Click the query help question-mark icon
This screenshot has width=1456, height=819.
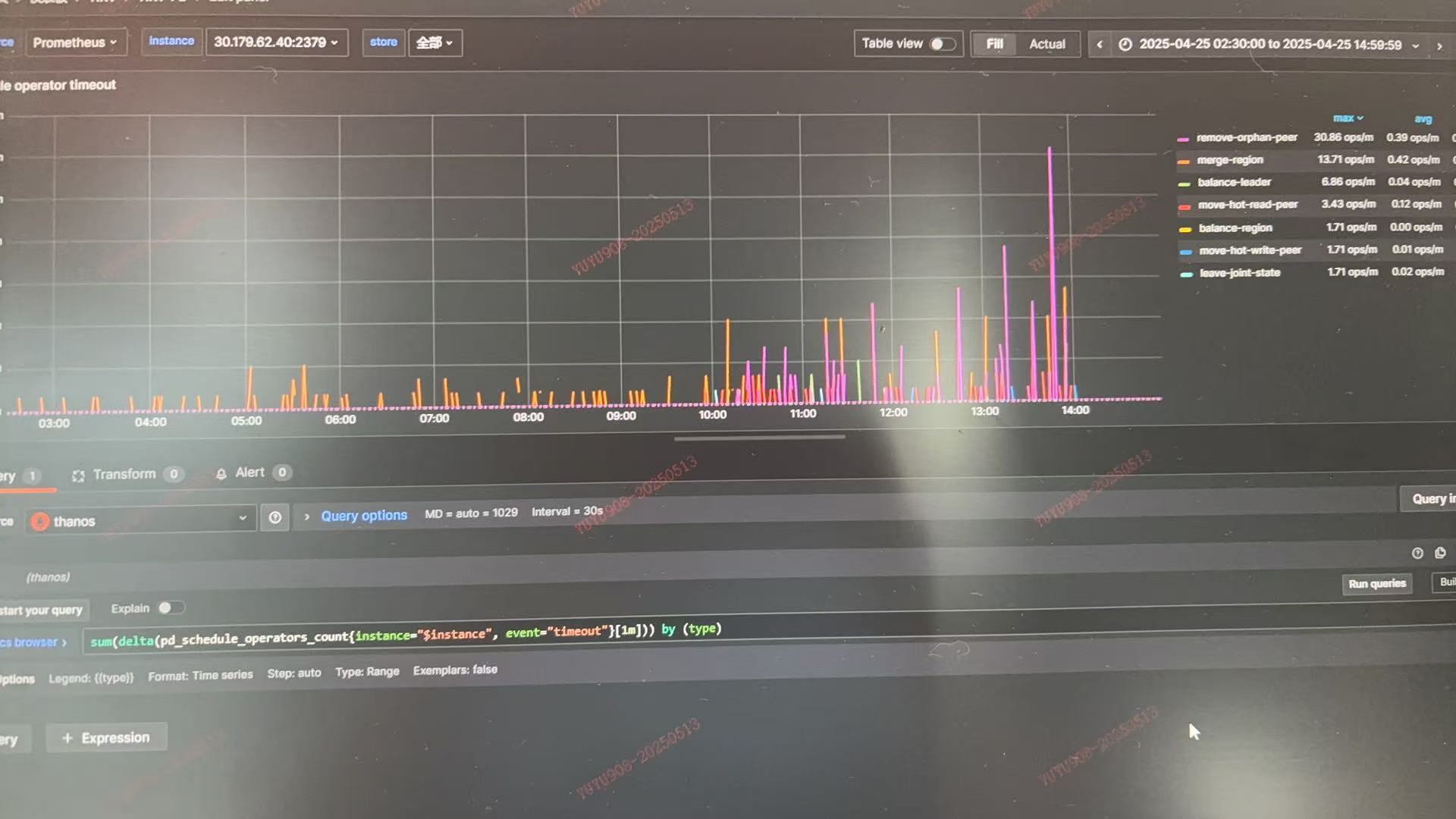tap(1417, 554)
